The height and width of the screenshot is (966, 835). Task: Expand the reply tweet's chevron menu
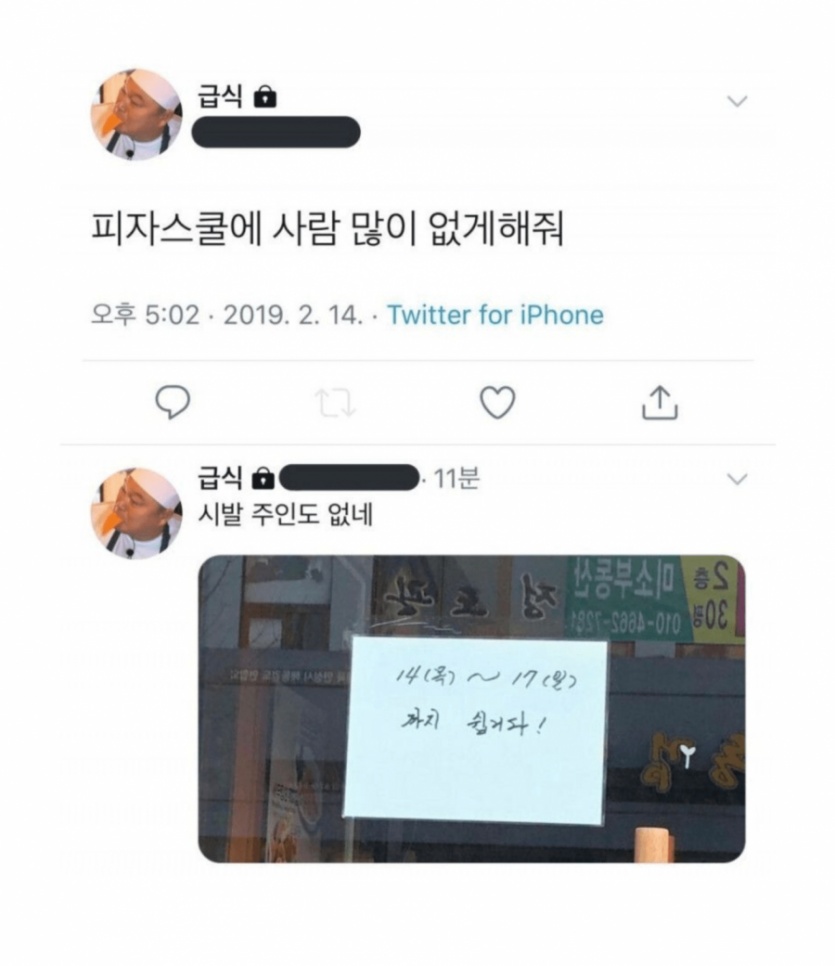tap(737, 479)
